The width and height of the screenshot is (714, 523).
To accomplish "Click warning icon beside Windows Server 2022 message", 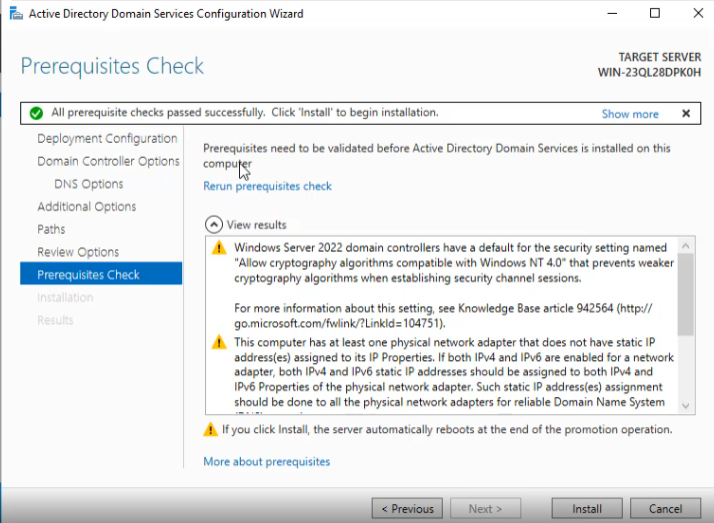I will pyautogui.click(x=219, y=248).
